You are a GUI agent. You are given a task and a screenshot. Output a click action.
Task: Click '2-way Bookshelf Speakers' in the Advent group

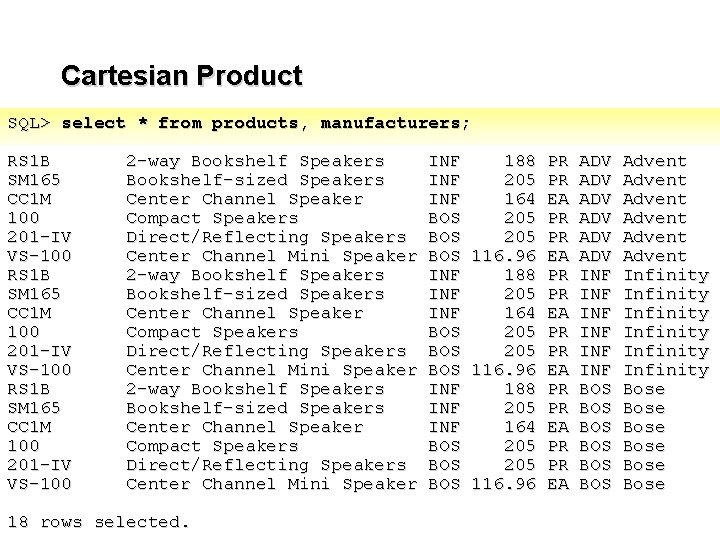point(255,161)
